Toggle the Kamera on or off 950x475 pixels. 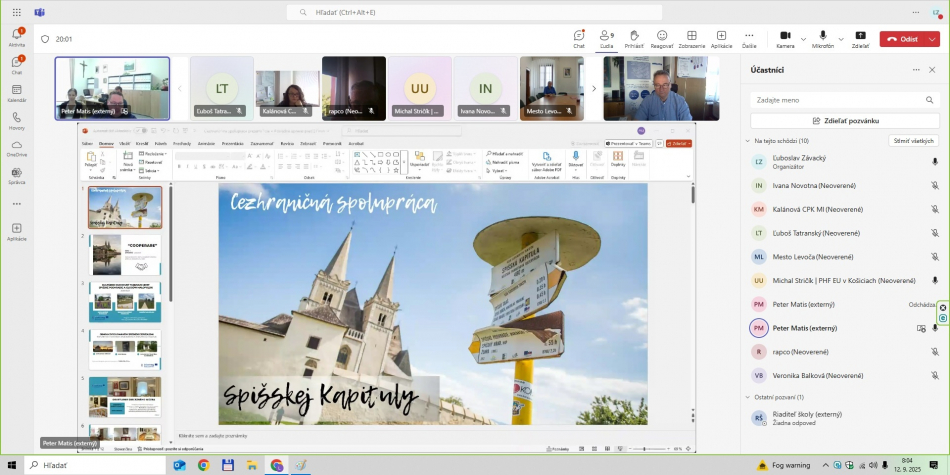785,38
